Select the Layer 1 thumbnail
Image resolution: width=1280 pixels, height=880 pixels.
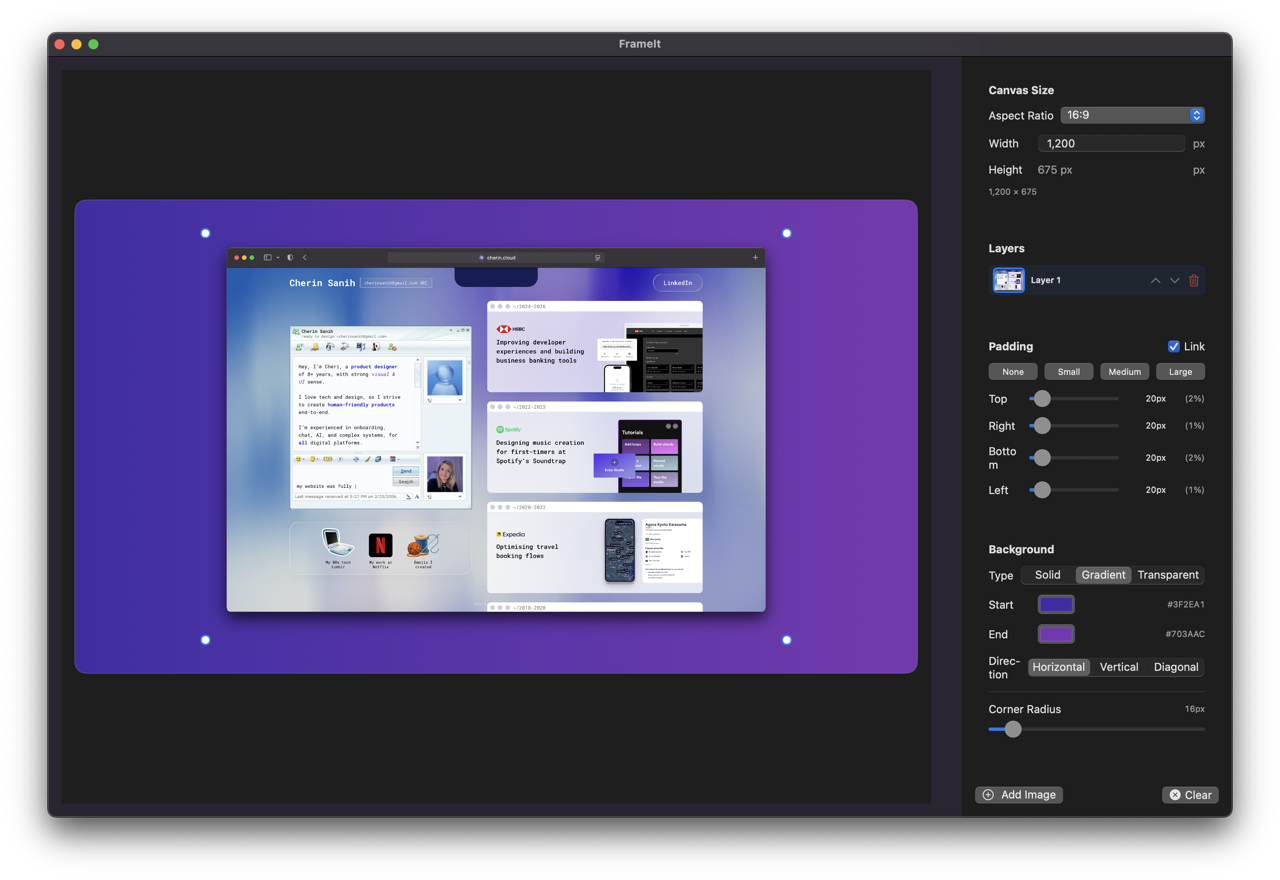1008,280
